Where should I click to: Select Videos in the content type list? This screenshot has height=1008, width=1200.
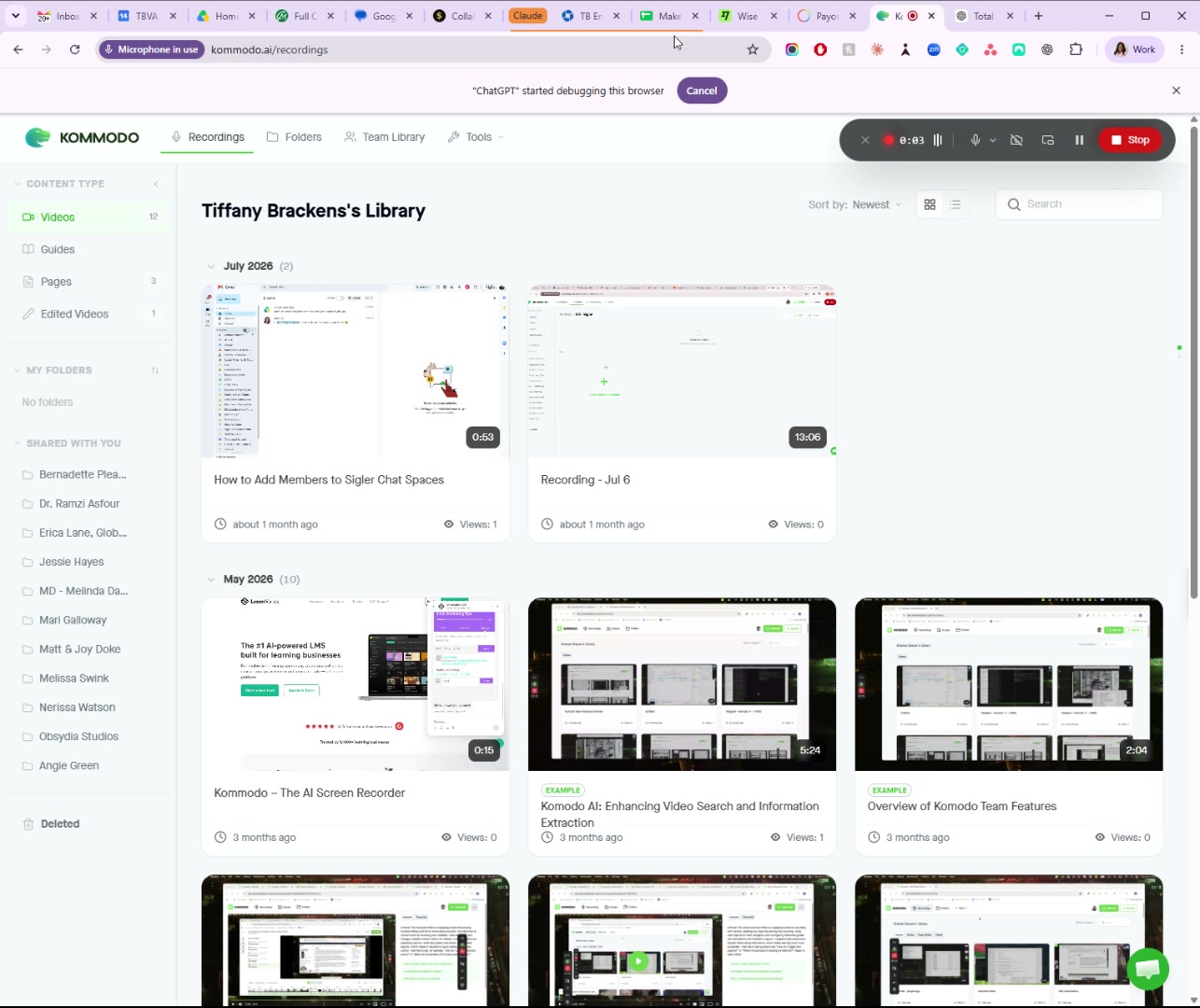pos(90,217)
